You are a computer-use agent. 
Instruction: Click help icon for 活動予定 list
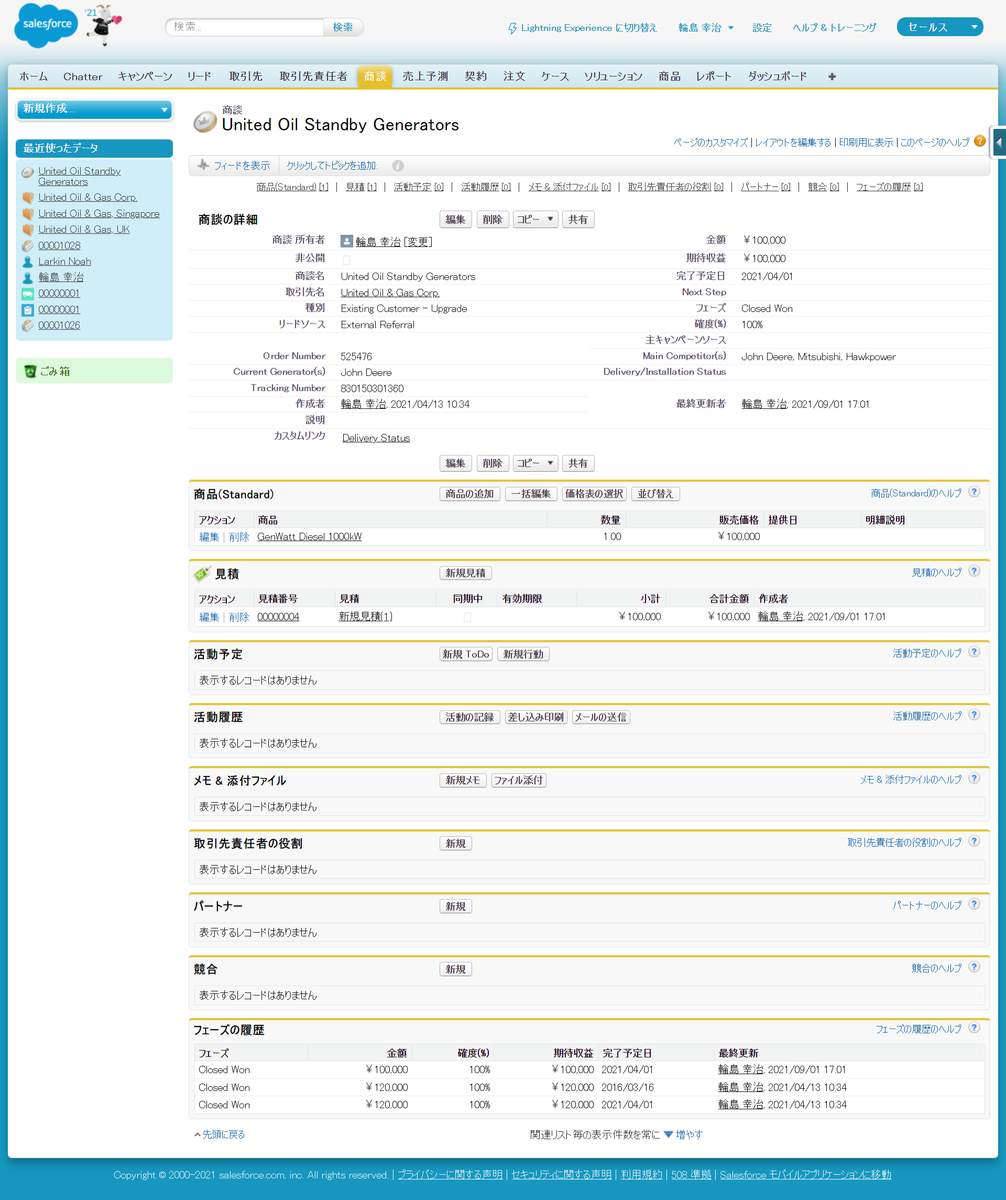coord(974,653)
